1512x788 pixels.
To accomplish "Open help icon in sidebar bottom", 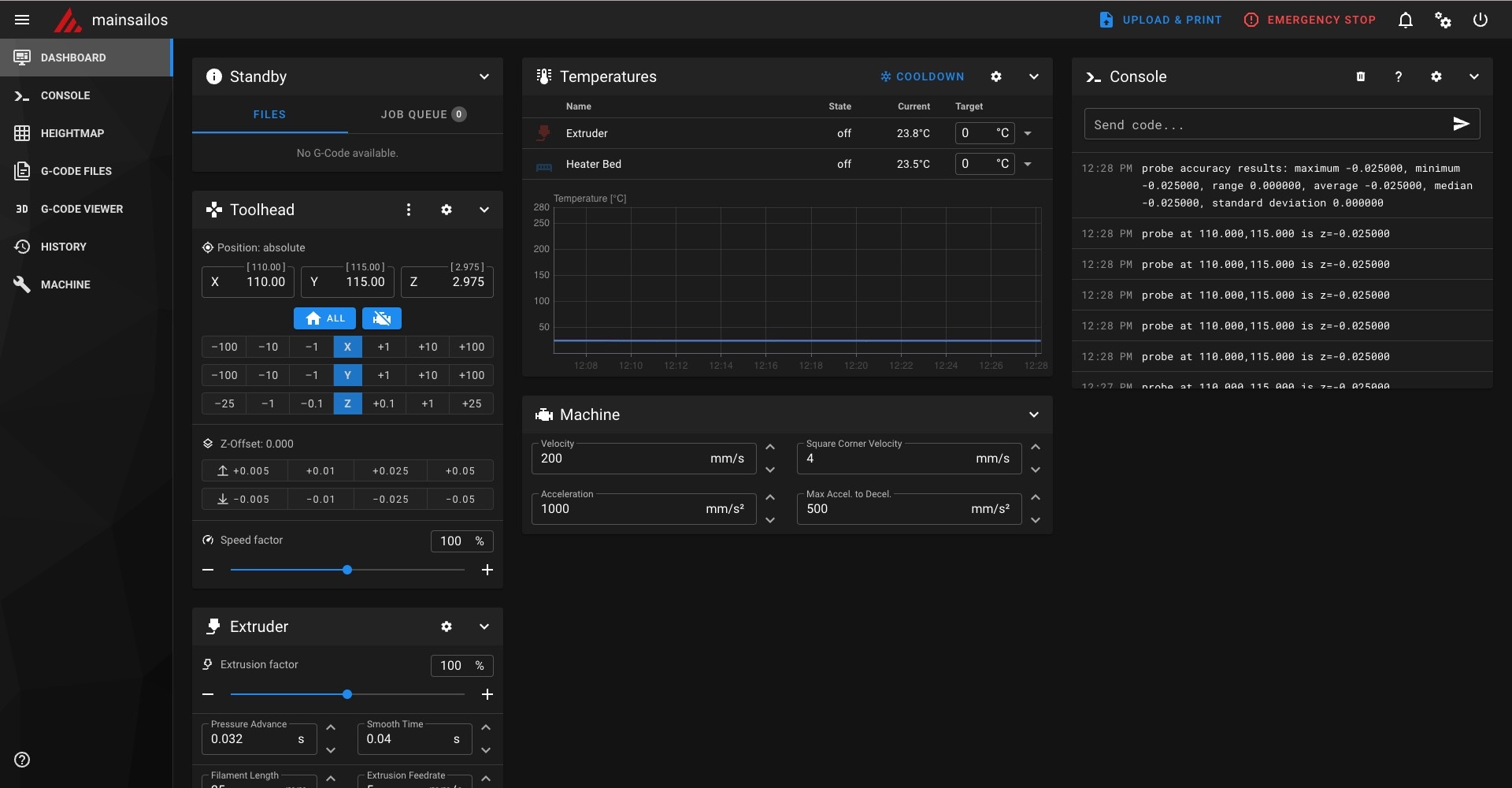I will pos(22,760).
